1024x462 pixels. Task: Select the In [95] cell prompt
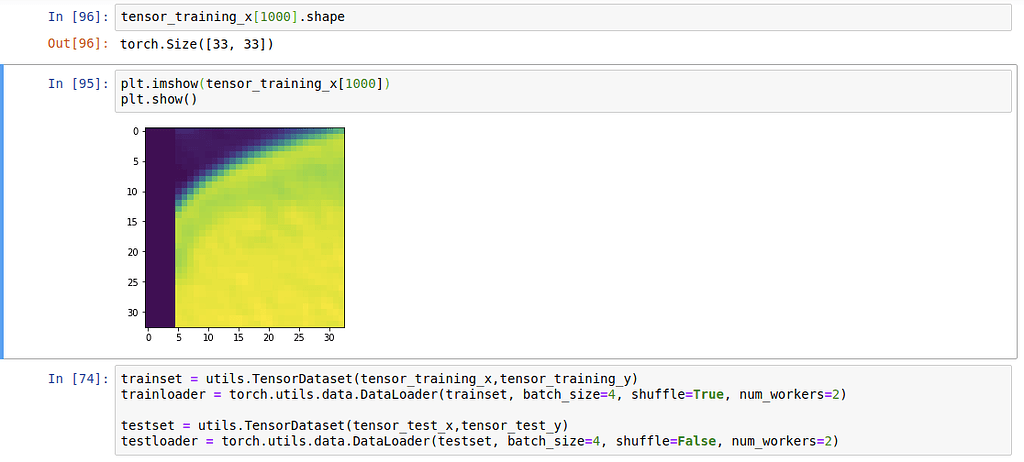tap(78, 84)
